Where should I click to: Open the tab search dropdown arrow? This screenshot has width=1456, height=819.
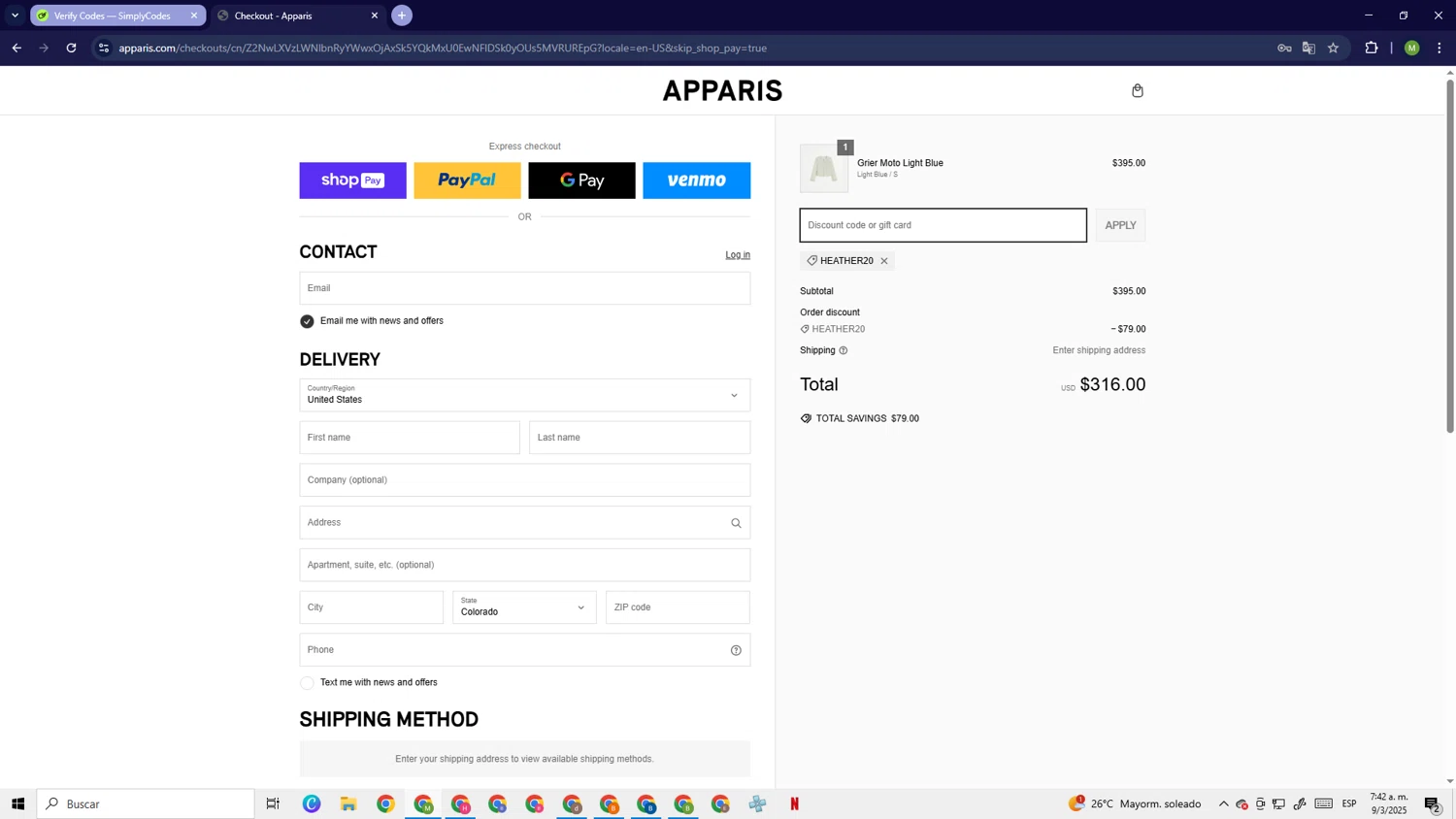point(15,16)
